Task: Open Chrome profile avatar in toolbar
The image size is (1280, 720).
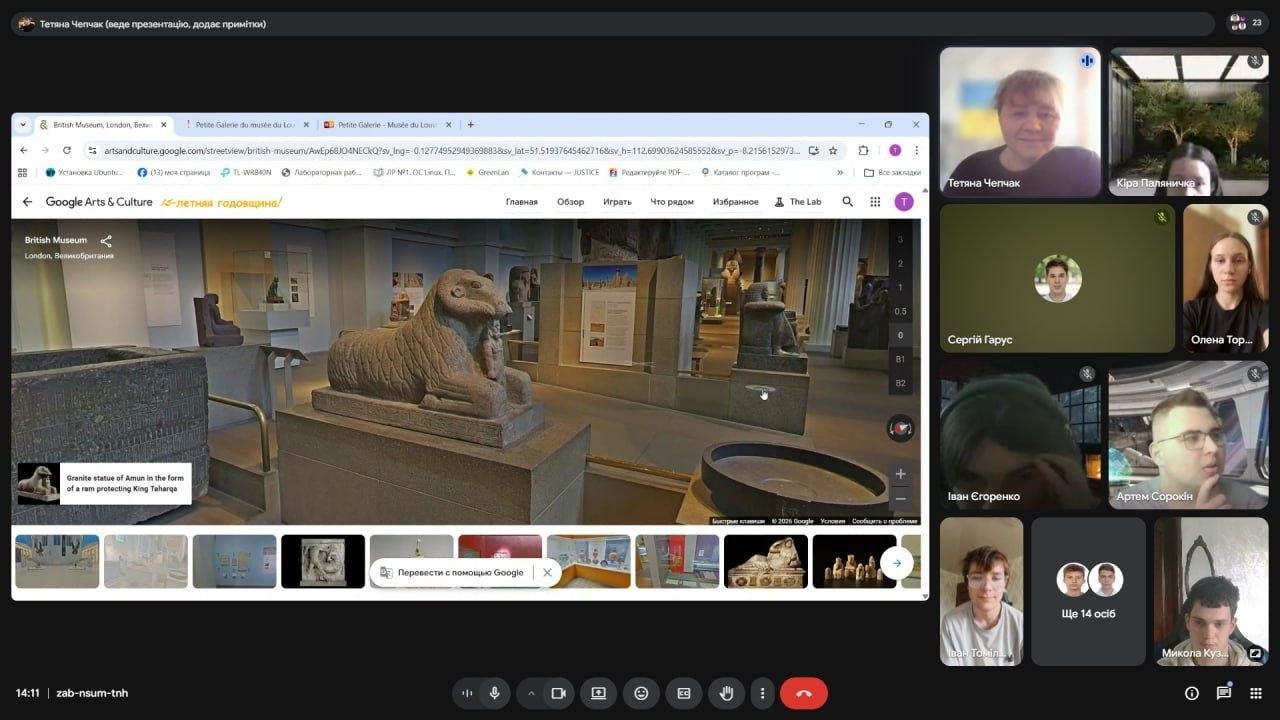Action: coord(895,150)
